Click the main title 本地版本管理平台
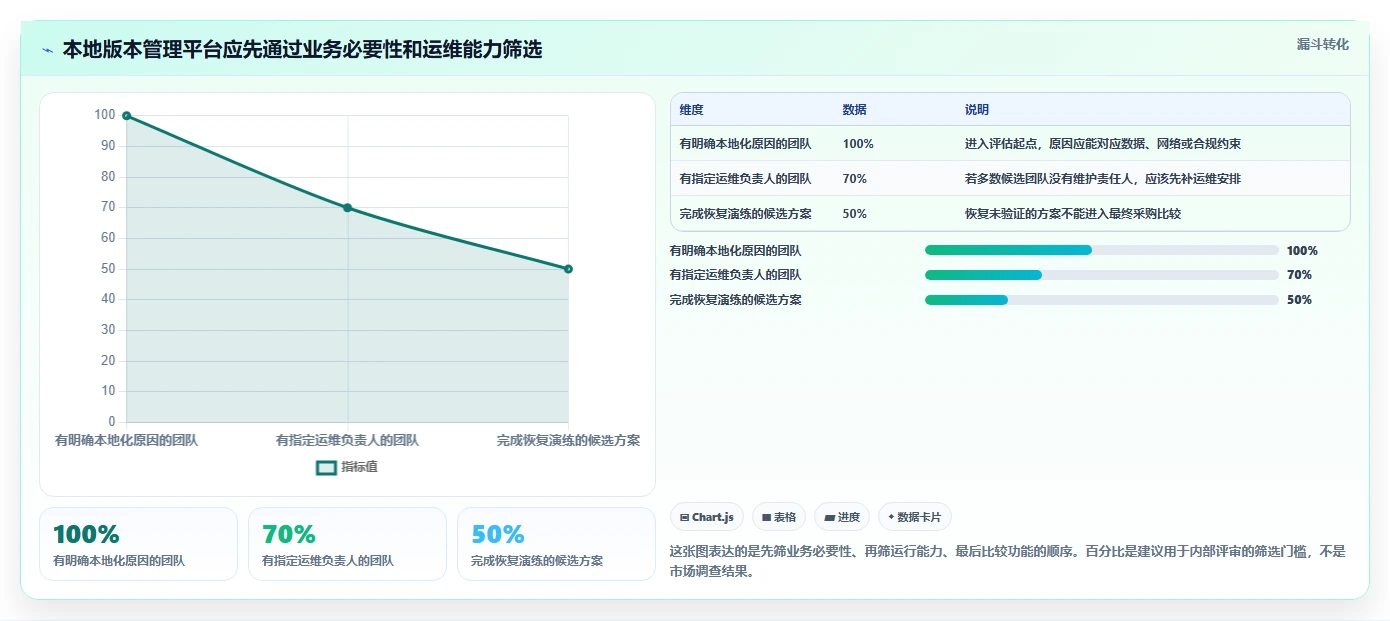The width and height of the screenshot is (1390, 621). point(302,49)
